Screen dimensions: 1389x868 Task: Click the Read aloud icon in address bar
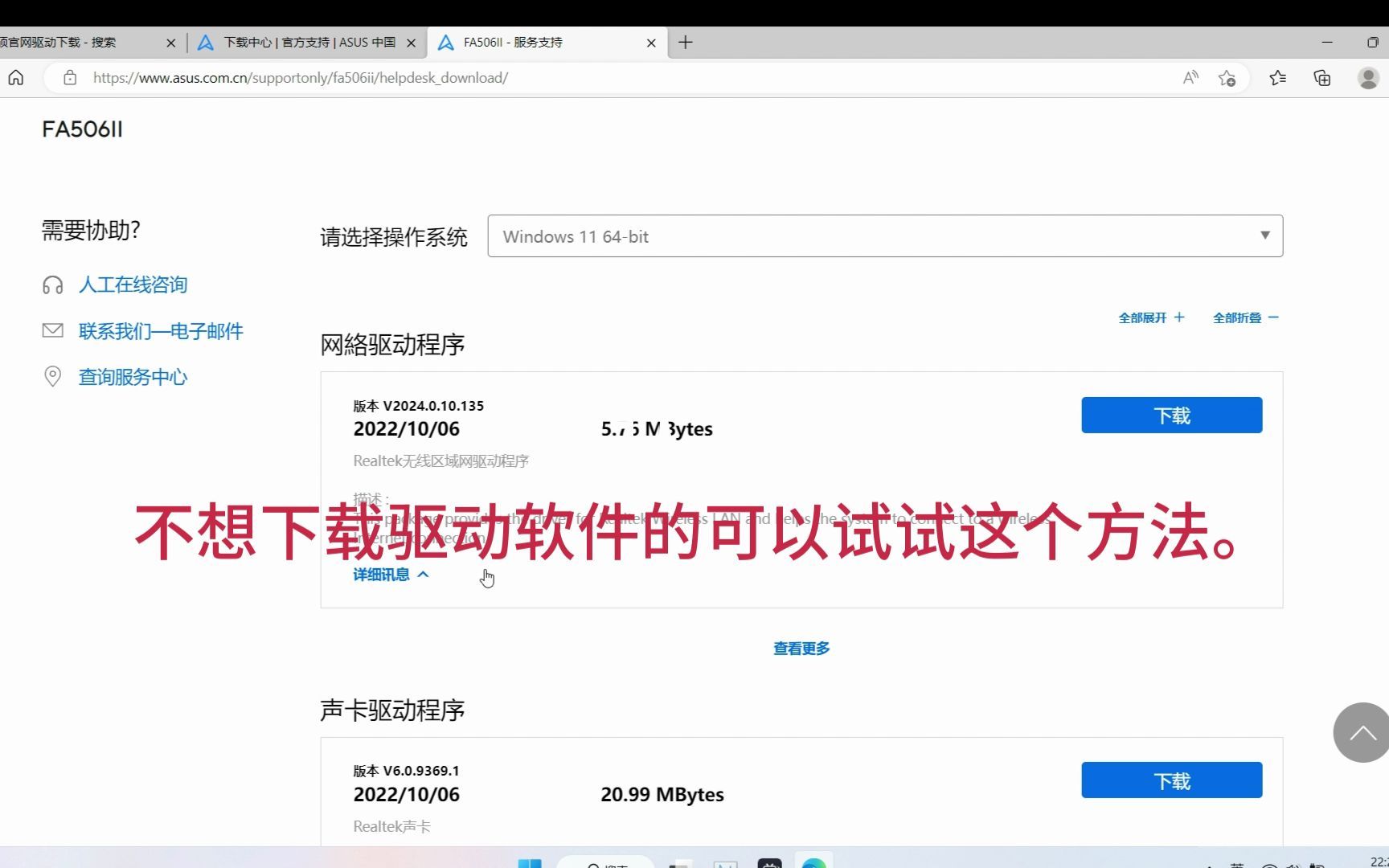1190,78
